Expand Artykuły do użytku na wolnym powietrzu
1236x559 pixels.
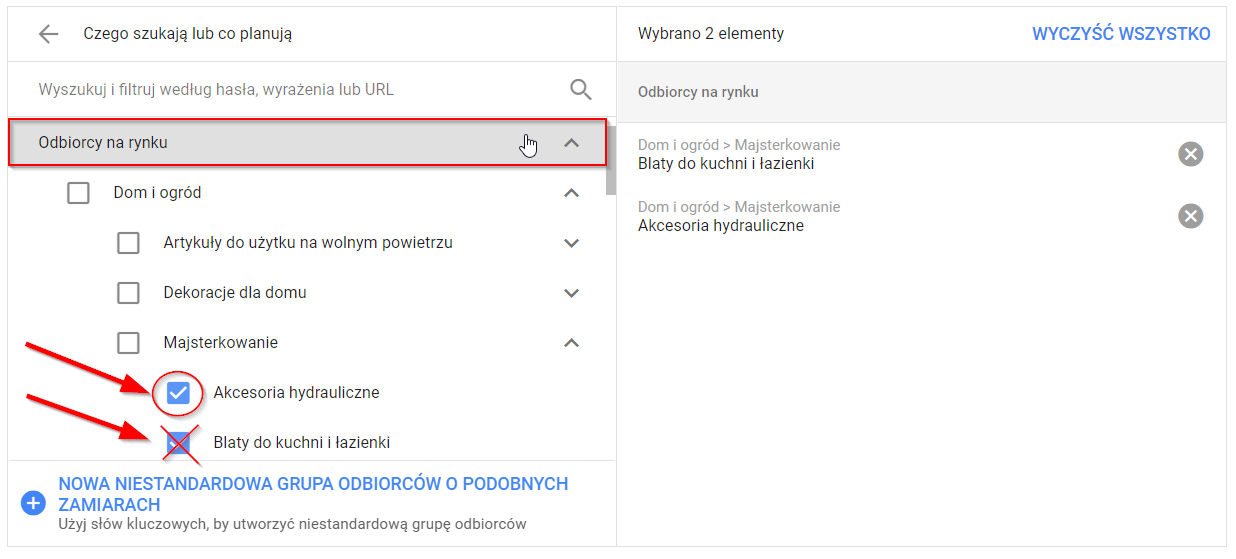572,243
